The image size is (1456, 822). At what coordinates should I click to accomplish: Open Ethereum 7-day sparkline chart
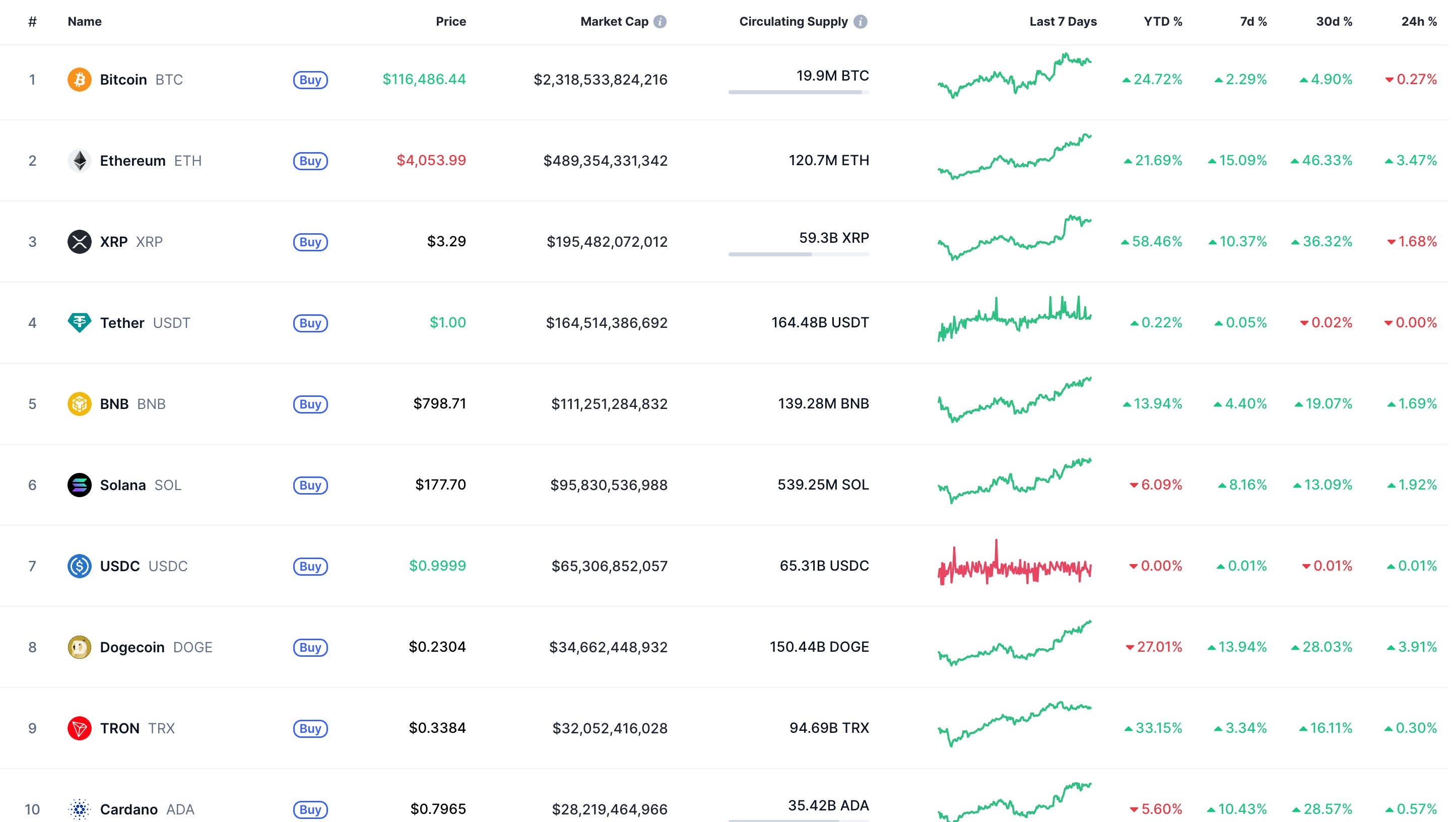[1015, 158]
